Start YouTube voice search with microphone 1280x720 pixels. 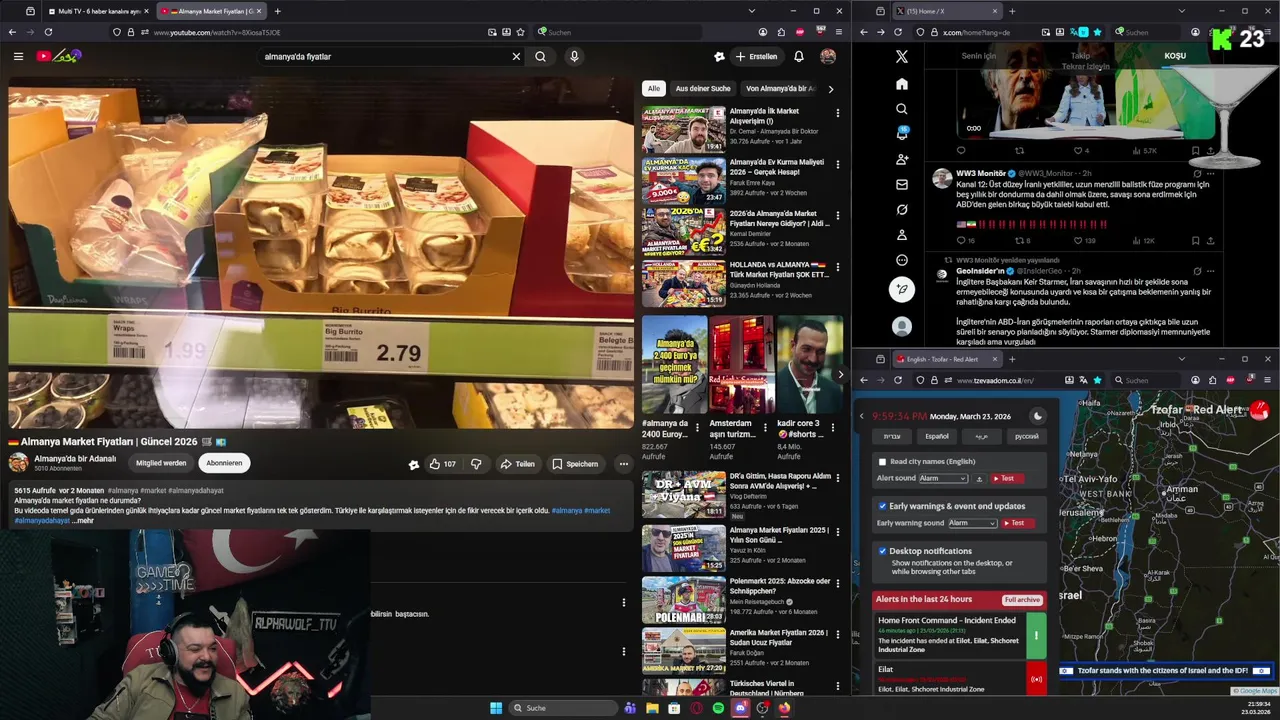pyautogui.click(x=574, y=57)
